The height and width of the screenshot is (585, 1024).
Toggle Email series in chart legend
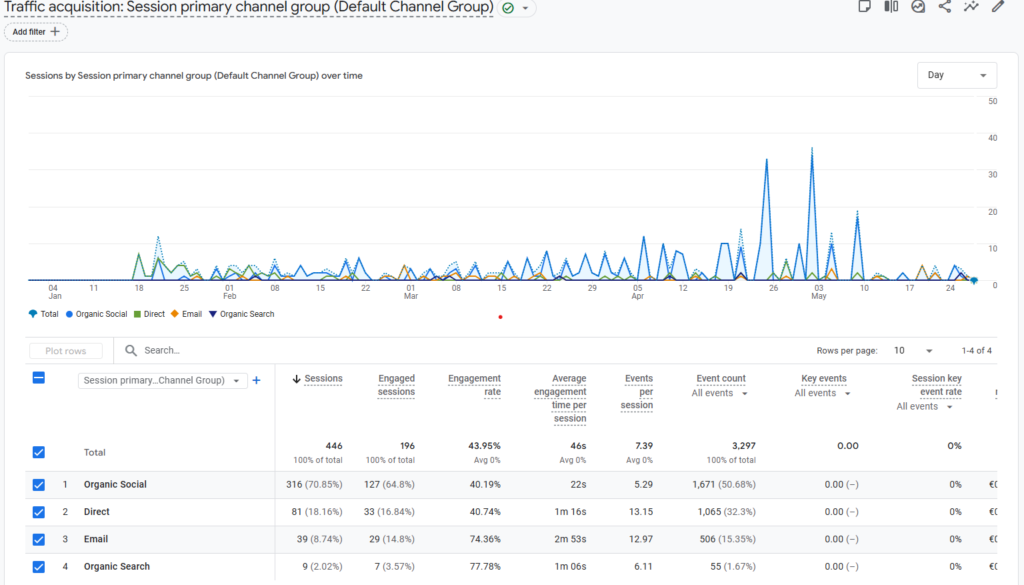point(187,314)
